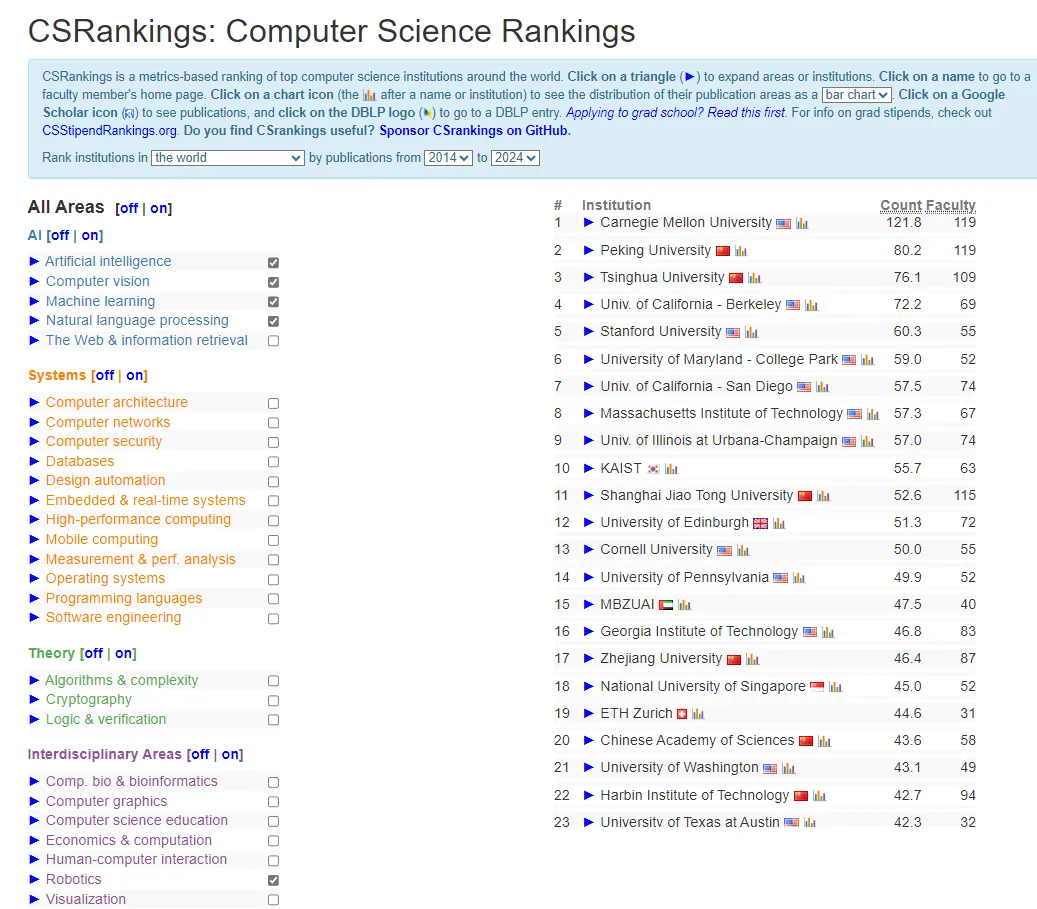1037x909 pixels.
Task: Open the 2014 start year dropdown
Action: click(448, 158)
